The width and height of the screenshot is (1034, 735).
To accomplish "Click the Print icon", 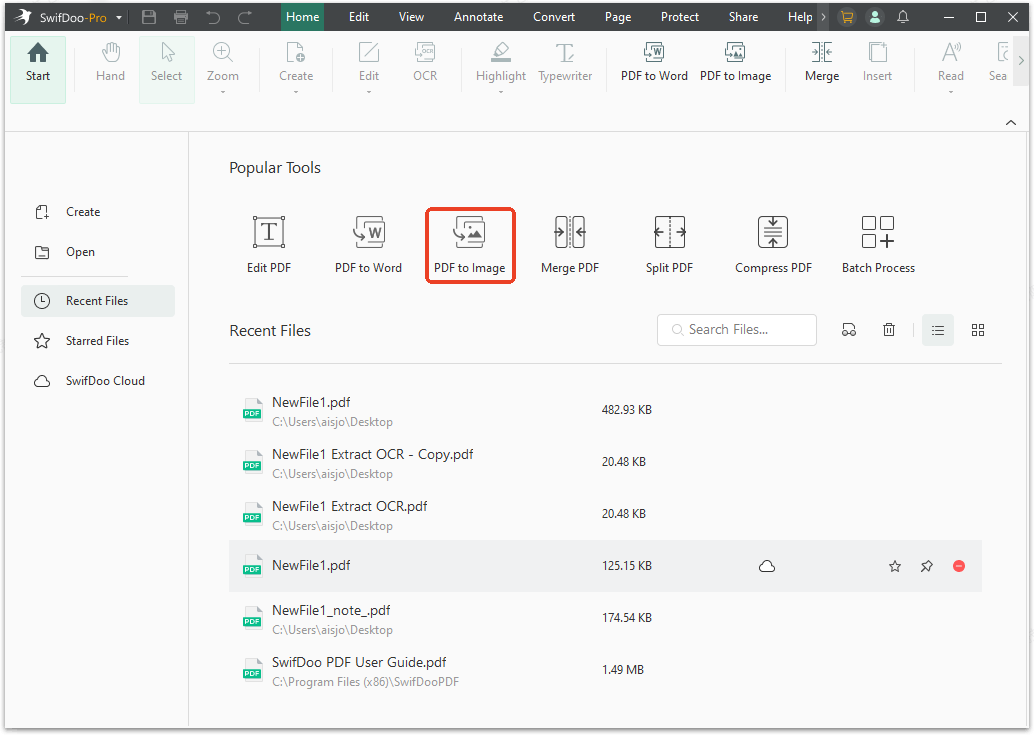I will pyautogui.click(x=181, y=16).
